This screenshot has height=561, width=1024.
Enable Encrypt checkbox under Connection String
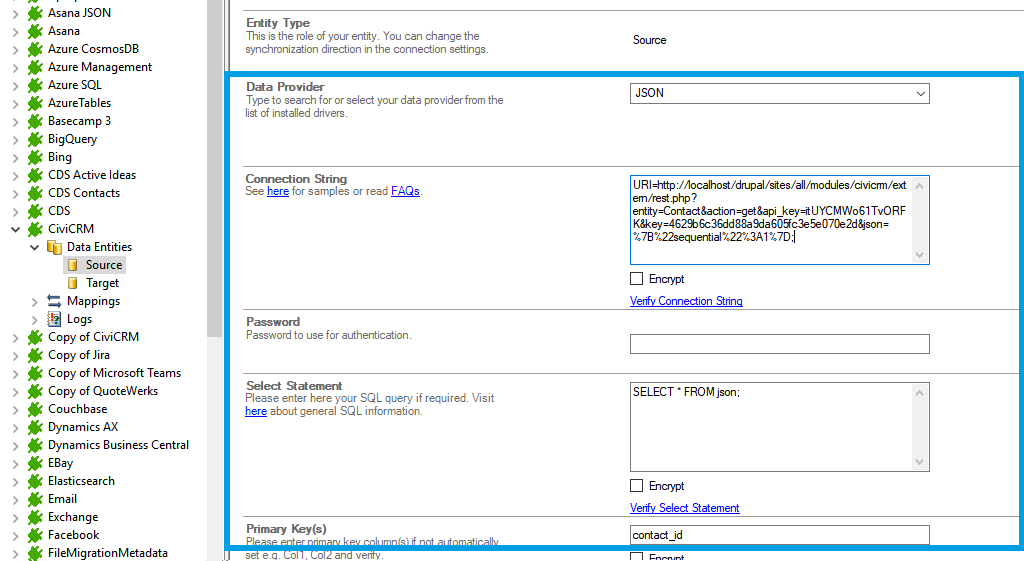[637, 279]
